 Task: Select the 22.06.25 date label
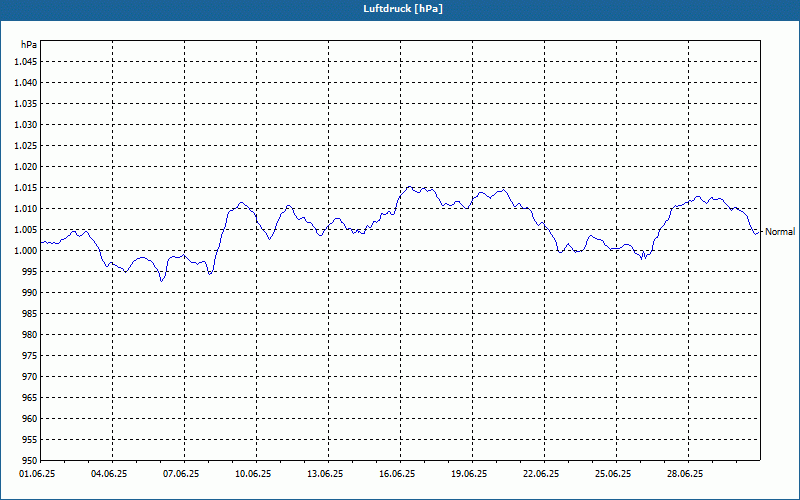[x=541, y=474]
